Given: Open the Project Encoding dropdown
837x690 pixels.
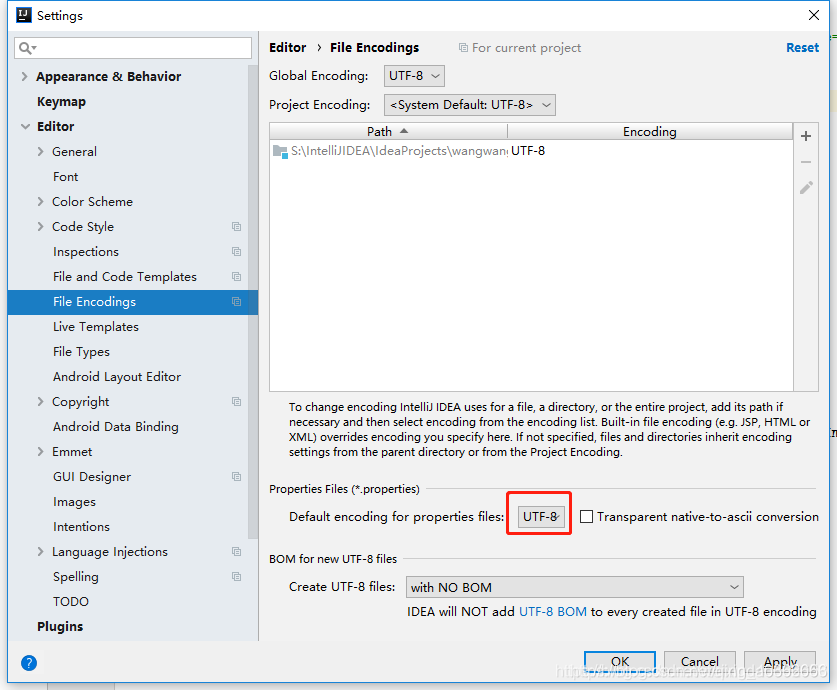Looking at the screenshot, I should 469,104.
